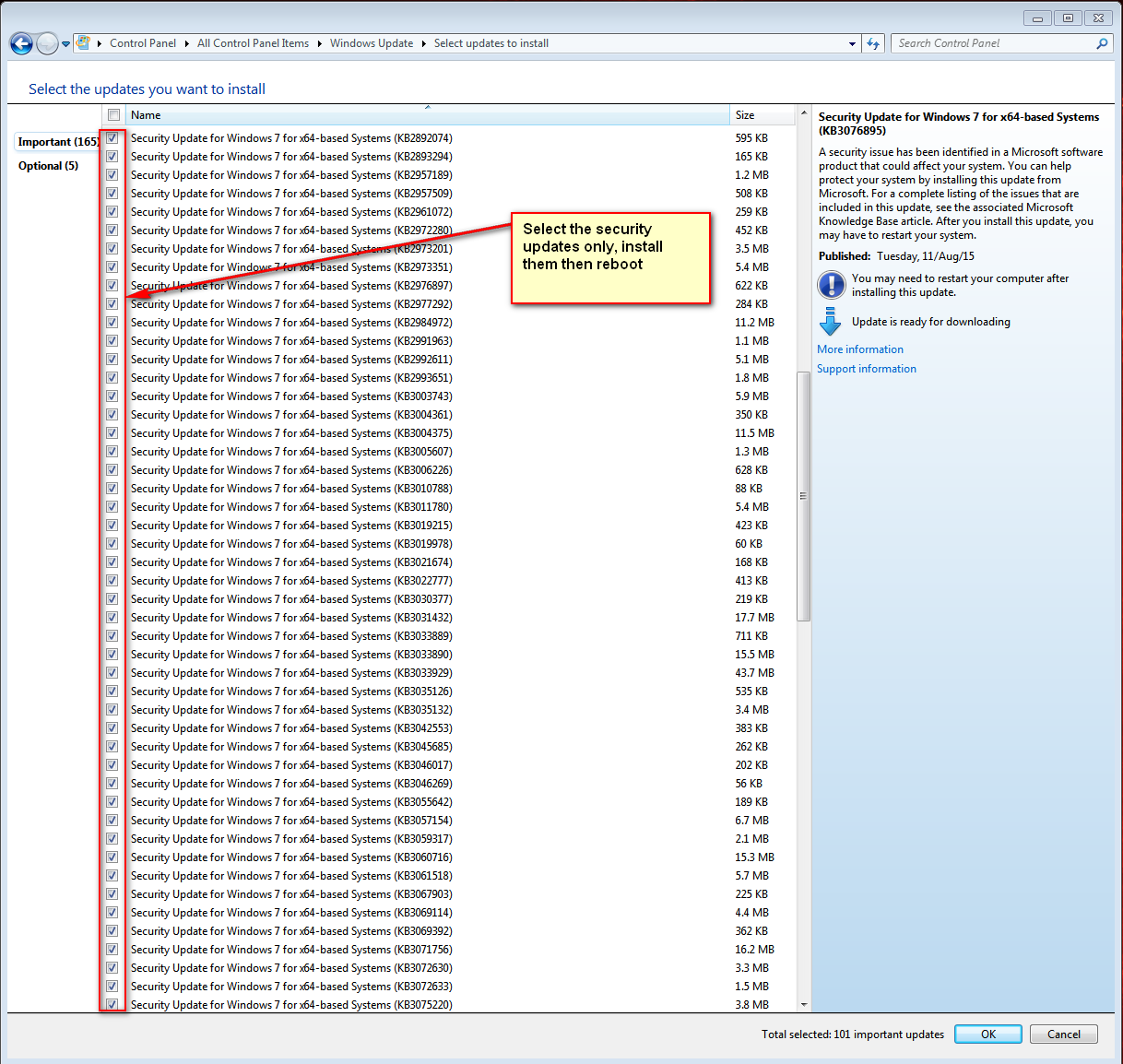Uncheck the KB2893294 update checkbox
The height and width of the screenshot is (1064, 1123).
click(112, 157)
